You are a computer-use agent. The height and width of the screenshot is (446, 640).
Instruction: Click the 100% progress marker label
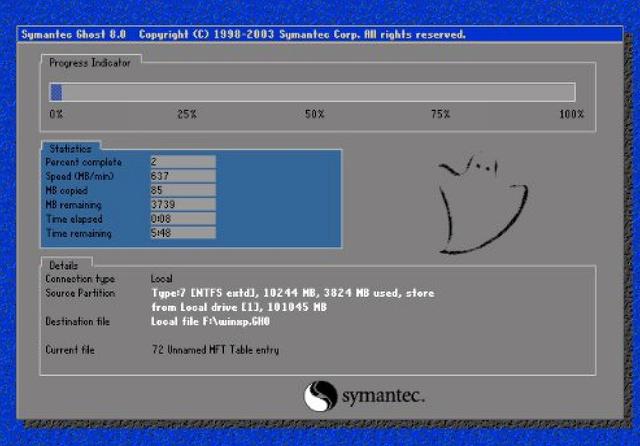[571, 115]
